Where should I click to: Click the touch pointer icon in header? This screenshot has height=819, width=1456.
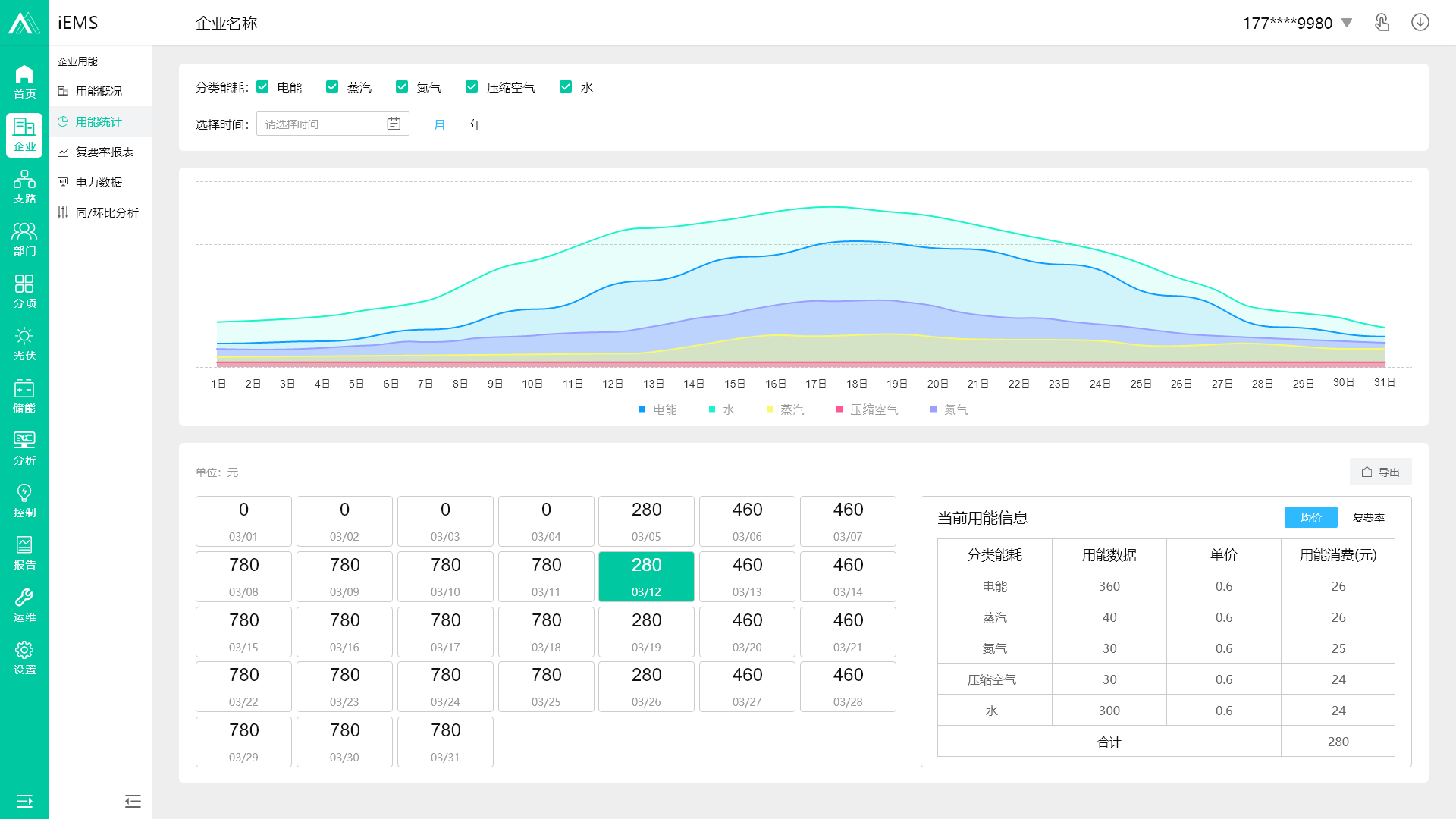tap(1382, 22)
